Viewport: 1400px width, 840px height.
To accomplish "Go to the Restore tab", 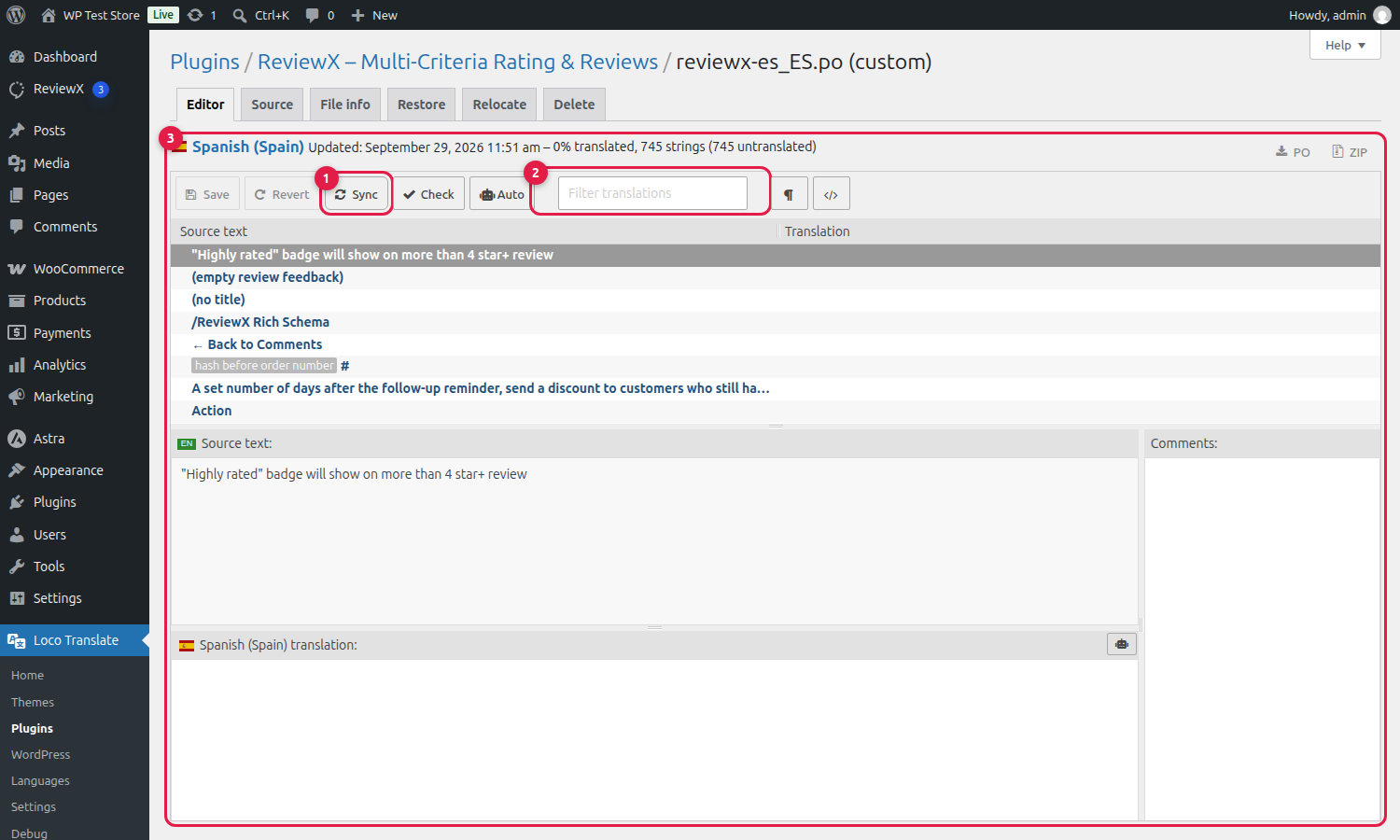I will (422, 105).
